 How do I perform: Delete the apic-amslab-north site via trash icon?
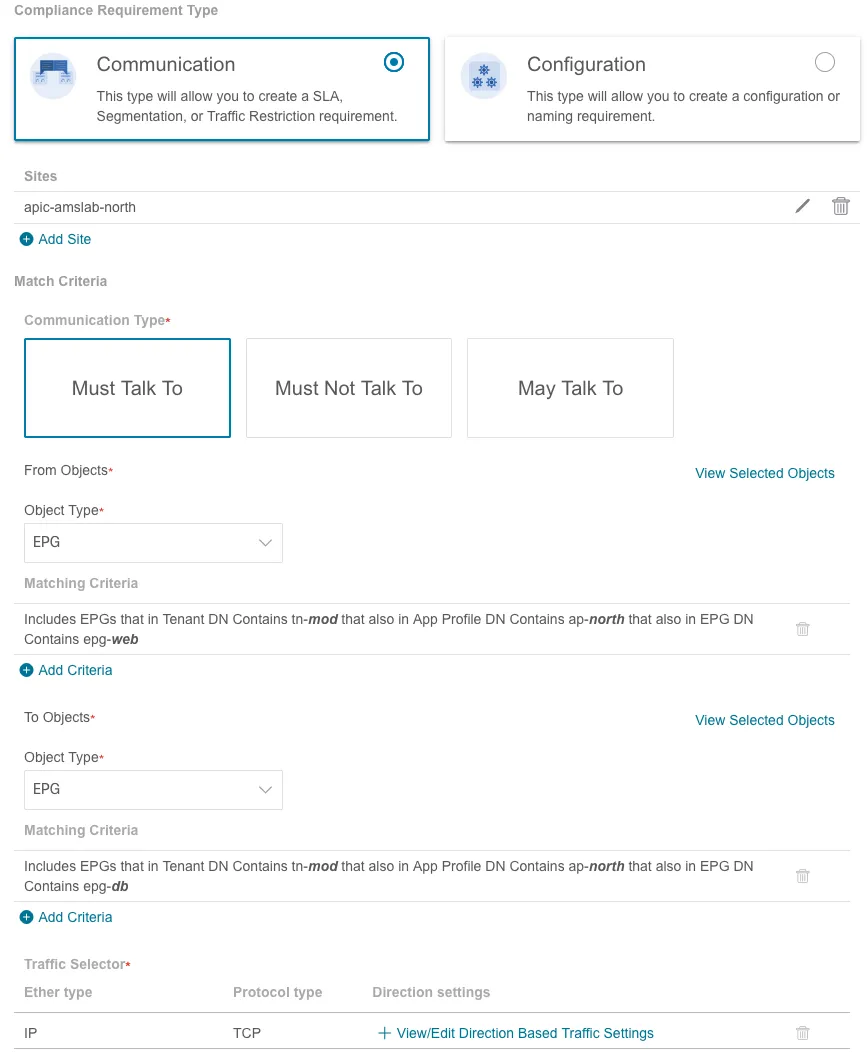[x=841, y=207]
